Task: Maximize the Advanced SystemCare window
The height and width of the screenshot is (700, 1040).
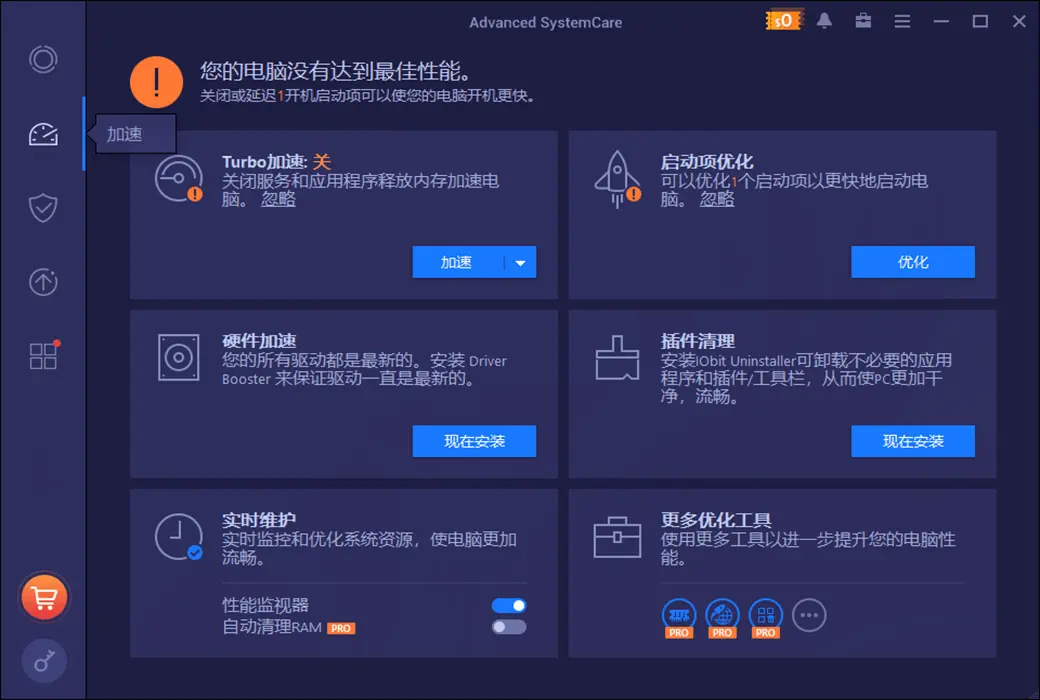Action: click(980, 21)
